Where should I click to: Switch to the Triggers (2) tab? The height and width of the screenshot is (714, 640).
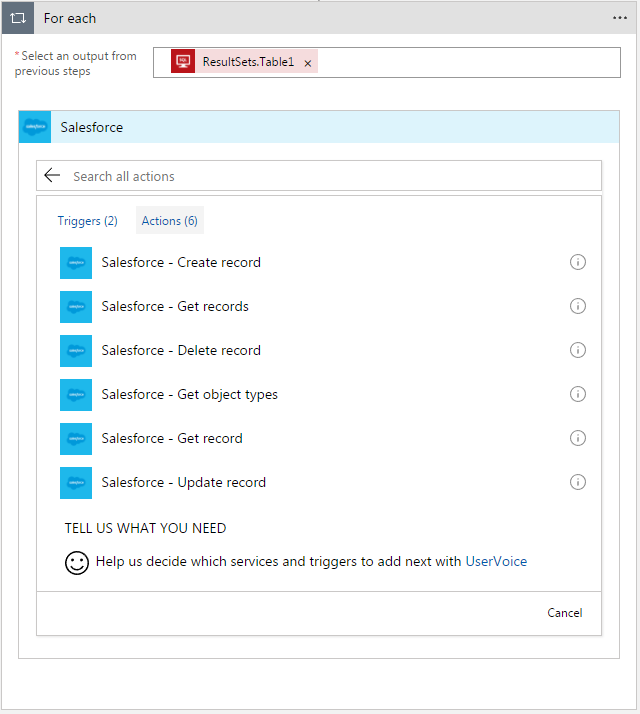point(87,221)
